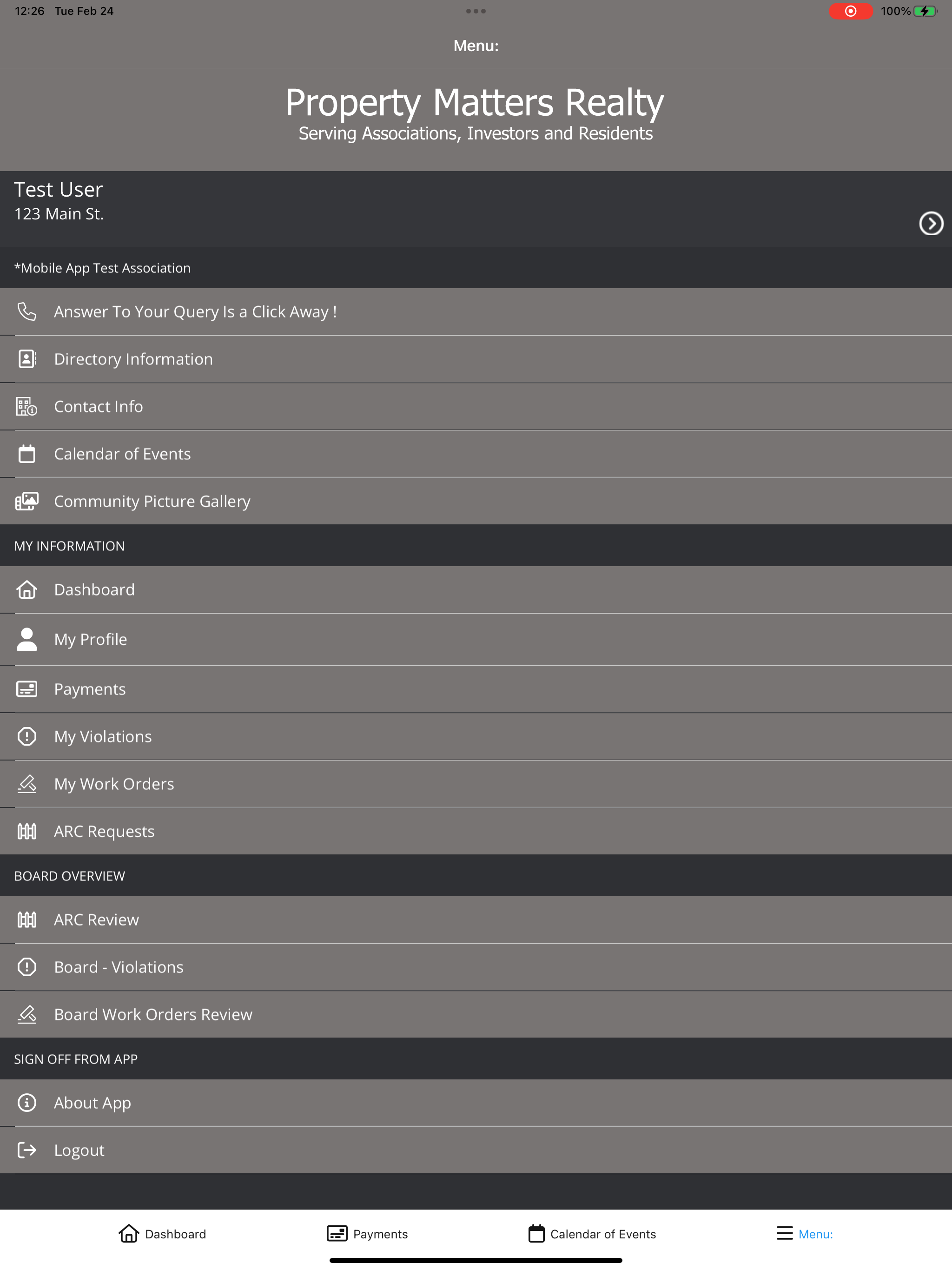
Task: Tap the My Profile person icon
Action: pyautogui.click(x=26, y=639)
